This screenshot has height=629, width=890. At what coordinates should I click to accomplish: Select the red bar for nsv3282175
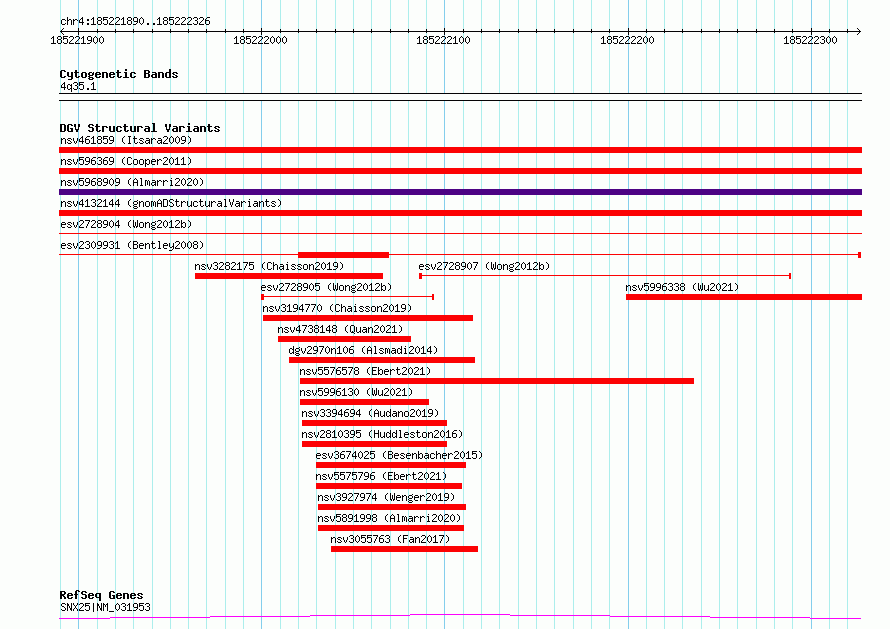pos(289,276)
